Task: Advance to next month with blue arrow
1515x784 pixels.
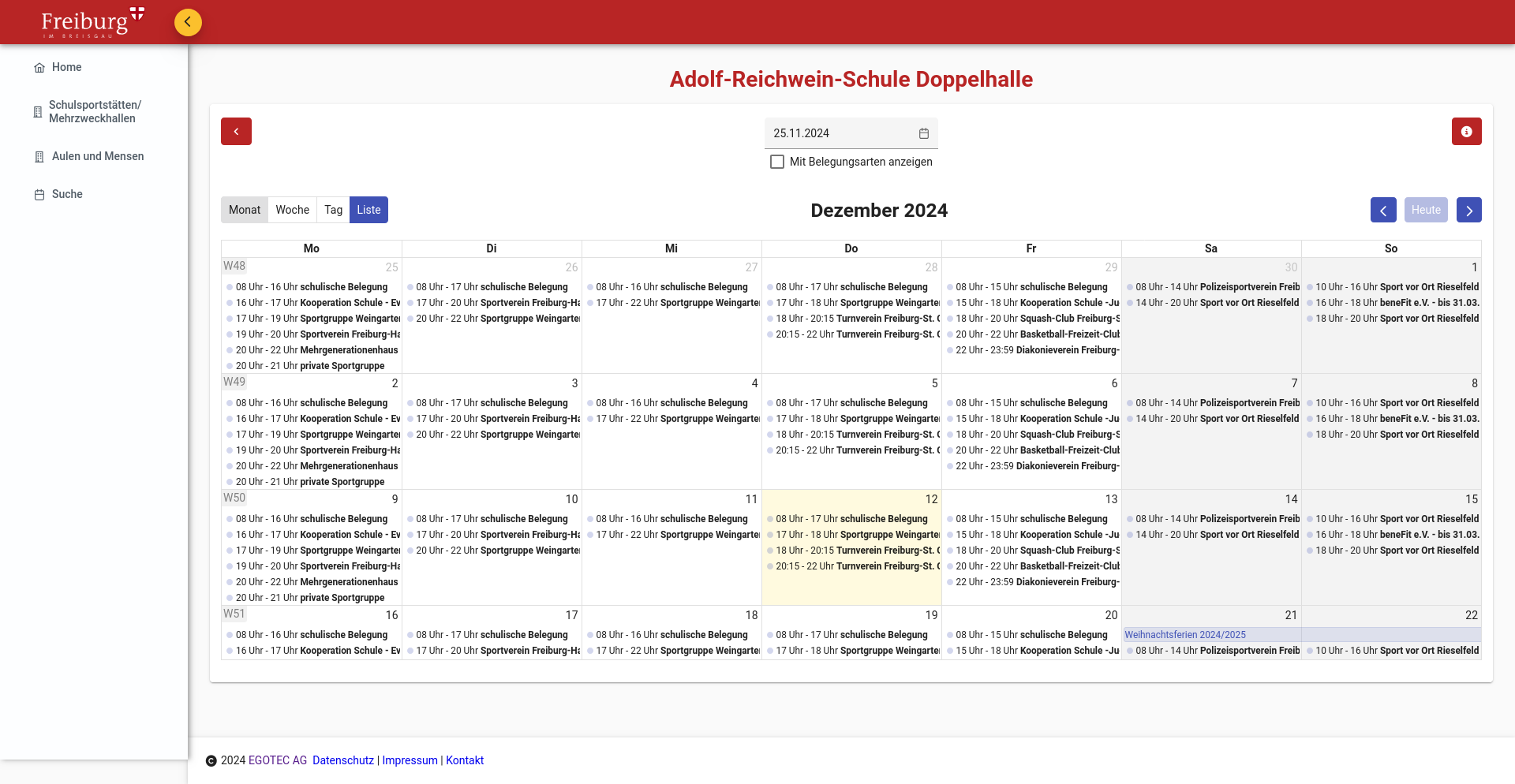Action: [1468, 210]
